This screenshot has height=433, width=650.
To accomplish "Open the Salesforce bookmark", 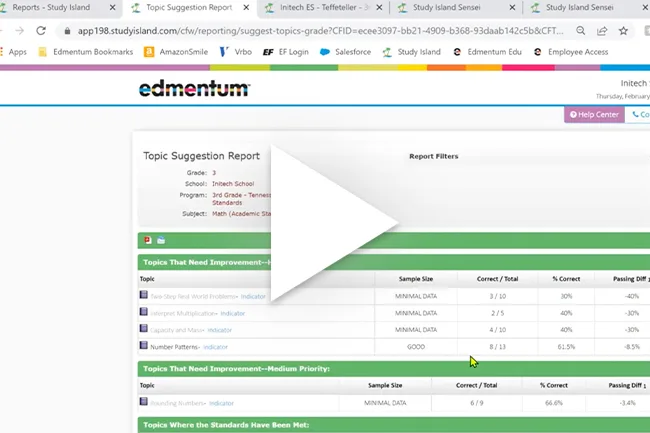I will pyautogui.click(x=345, y=52).
